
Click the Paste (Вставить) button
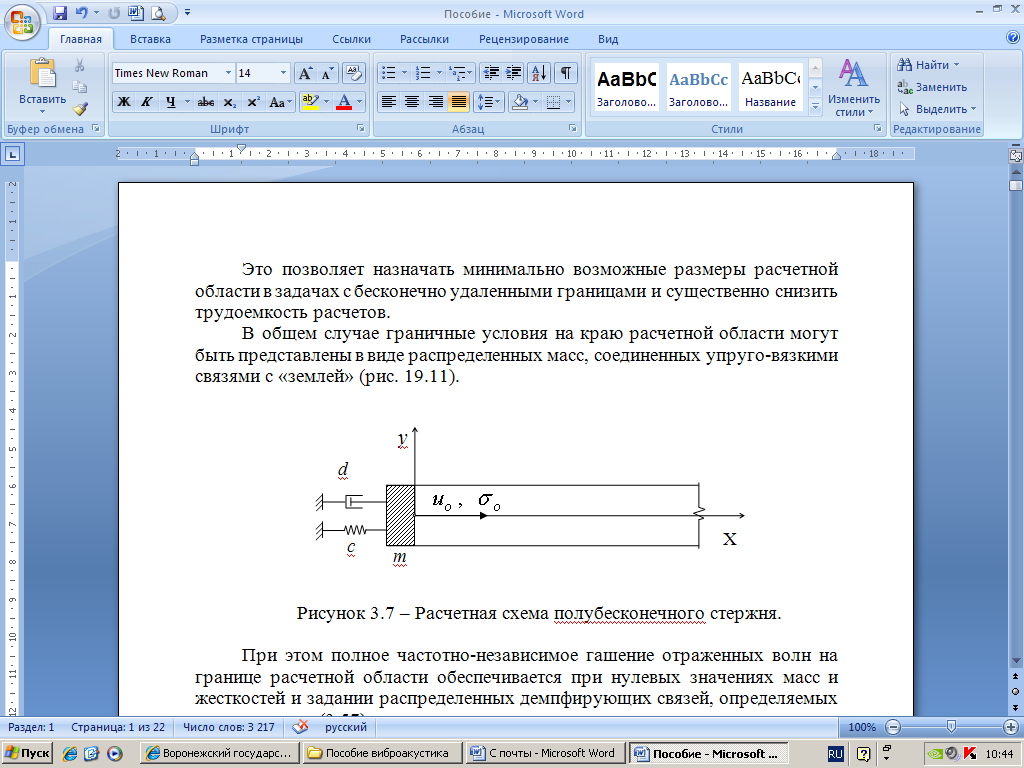(x=42, y=86)
